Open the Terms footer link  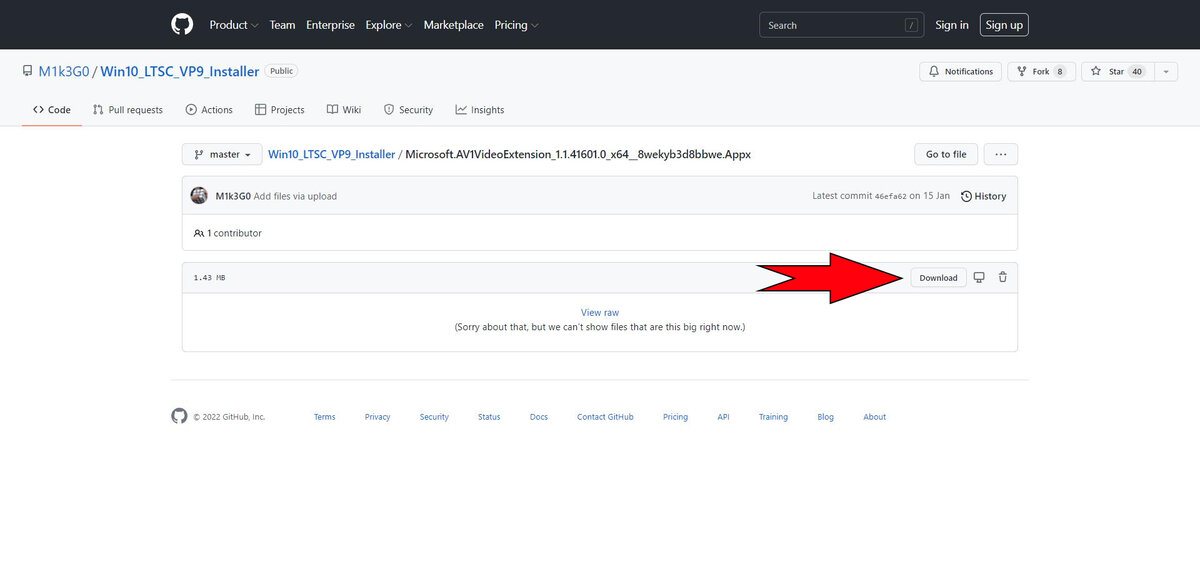point(325,417)
